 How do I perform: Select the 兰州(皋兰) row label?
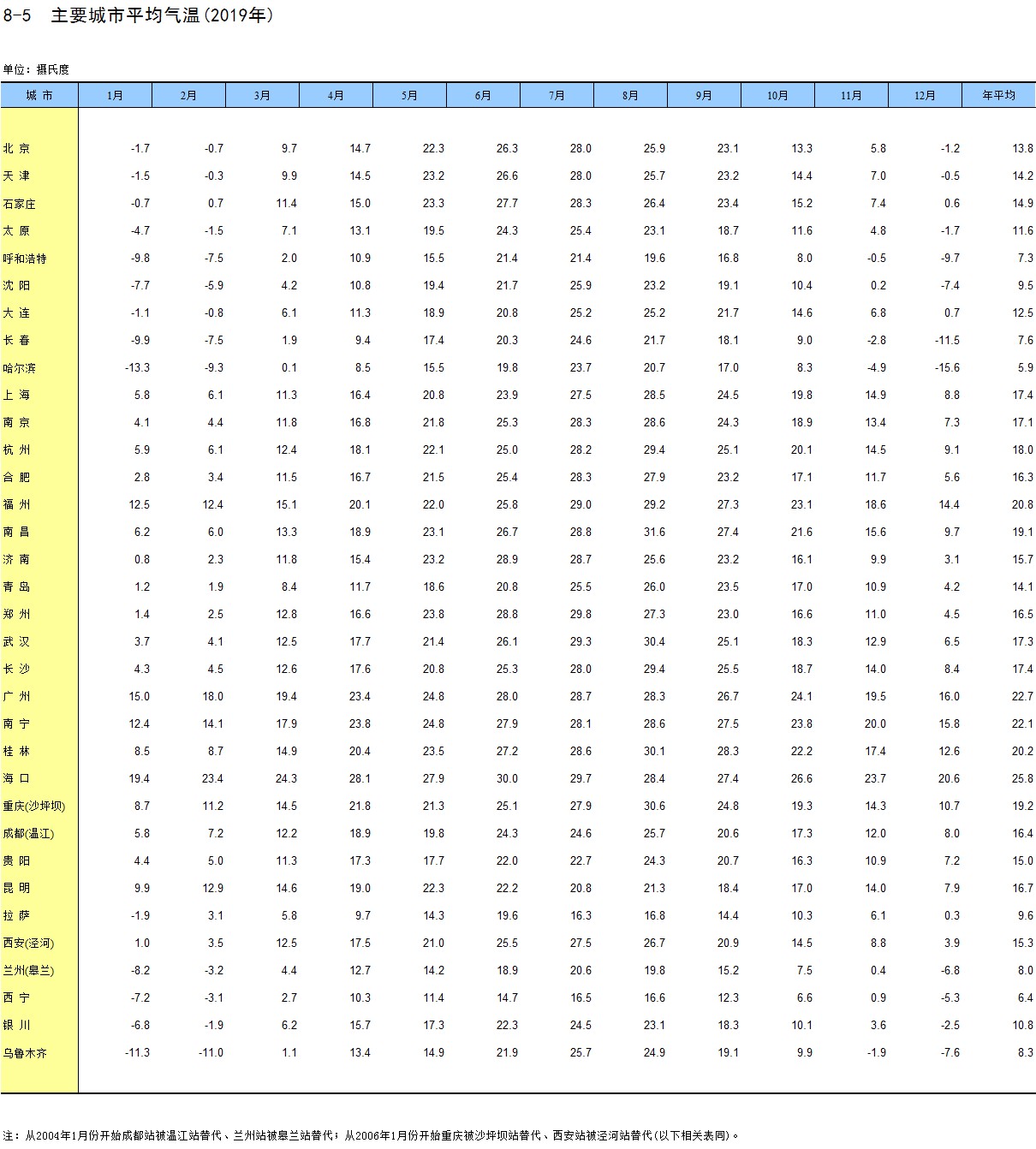pyautogui.click(x=28, y=970)
